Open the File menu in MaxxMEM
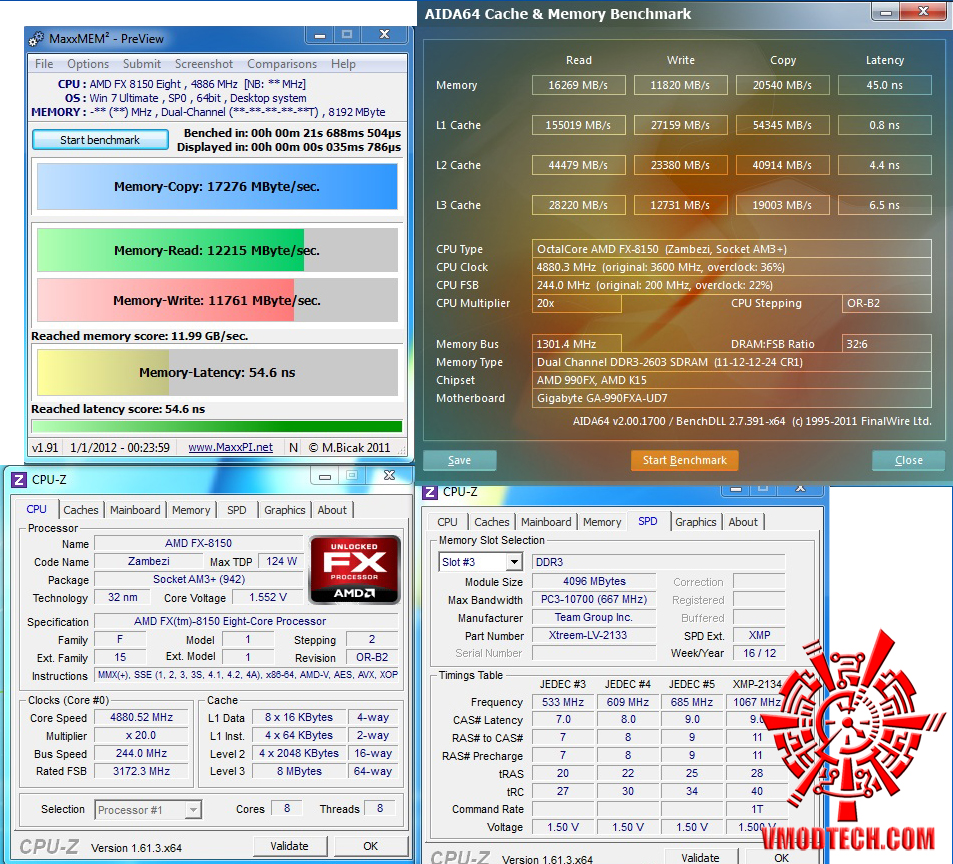The image size is (953, 864). coord(44,64)
